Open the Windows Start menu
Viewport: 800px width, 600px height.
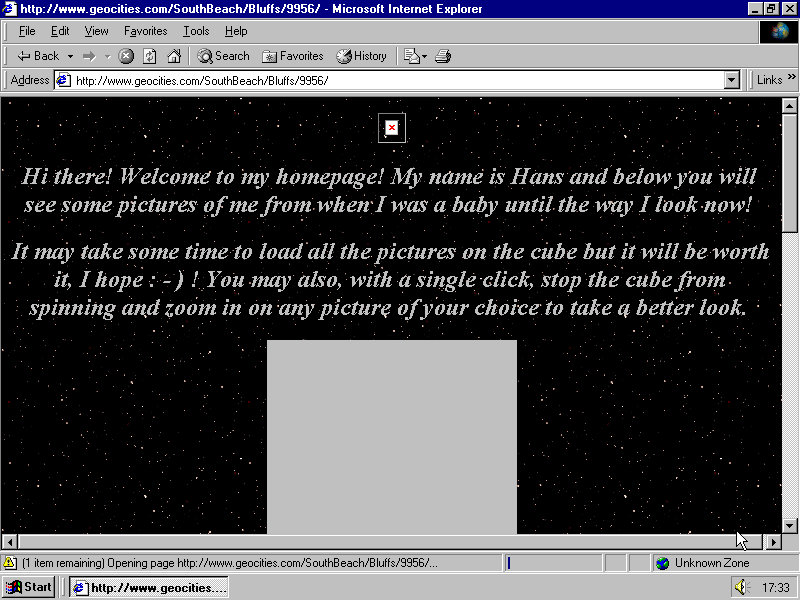tap(29, 587)
